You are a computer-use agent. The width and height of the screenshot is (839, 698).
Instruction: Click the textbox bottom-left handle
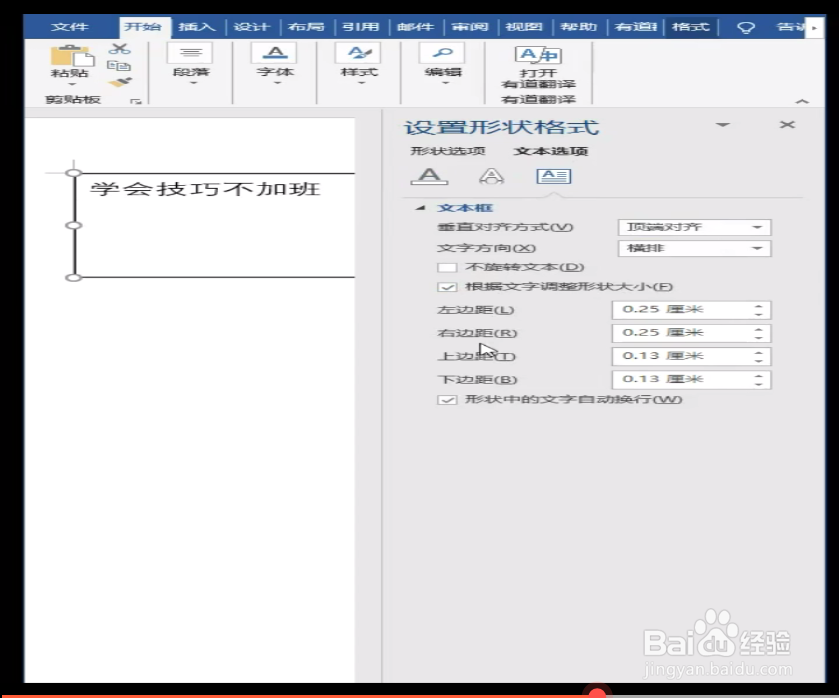74,277
